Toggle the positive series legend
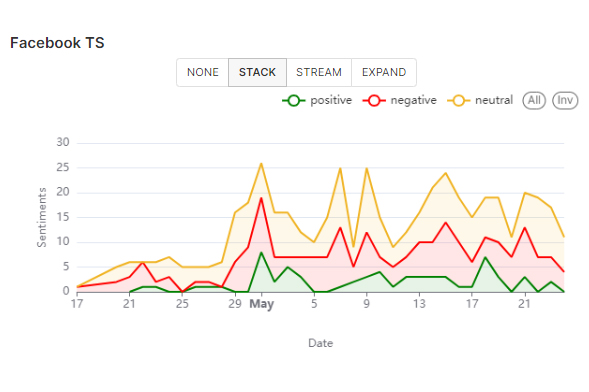 pos(317,100)
